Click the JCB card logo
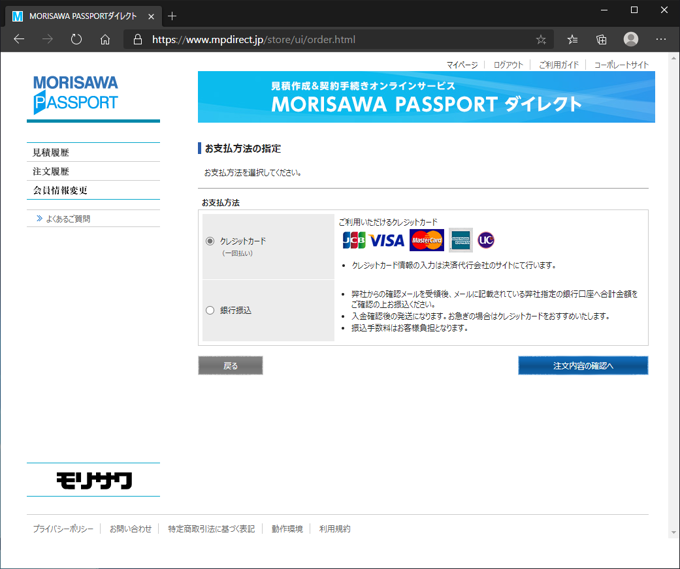This screenshot has width=680, height=569. click(354, 240)
